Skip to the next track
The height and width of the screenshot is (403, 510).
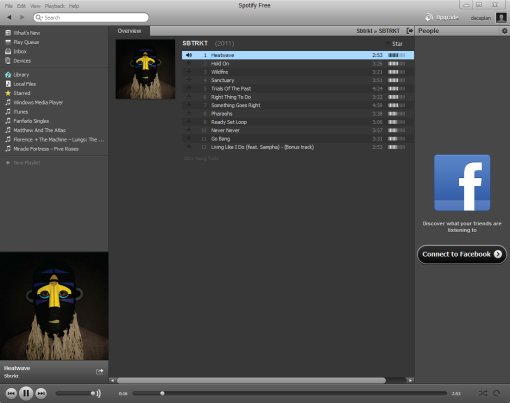41,393
